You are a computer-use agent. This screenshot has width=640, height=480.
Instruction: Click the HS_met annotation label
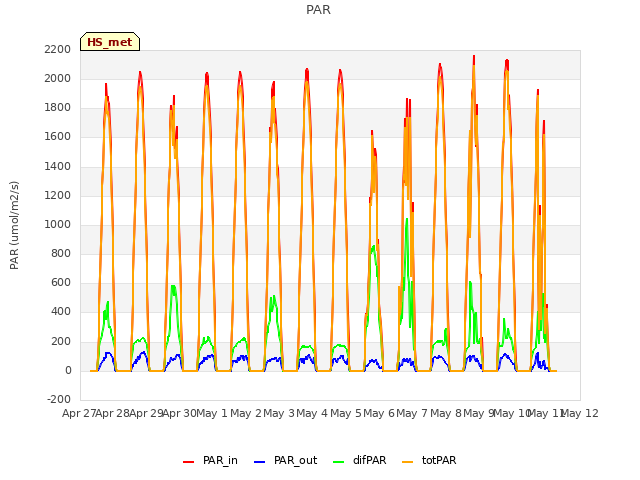[x=110, y=42]
